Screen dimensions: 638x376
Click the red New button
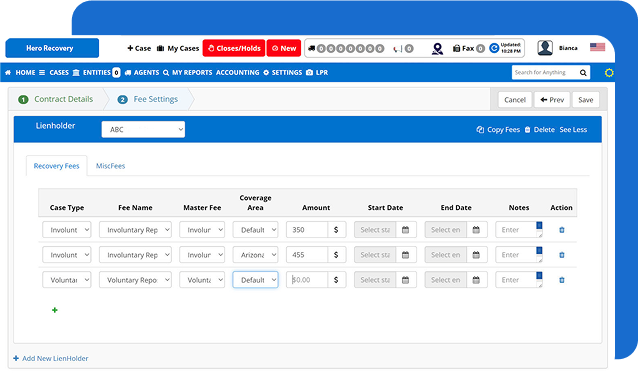pyautogui.click(x=284, y=48)
